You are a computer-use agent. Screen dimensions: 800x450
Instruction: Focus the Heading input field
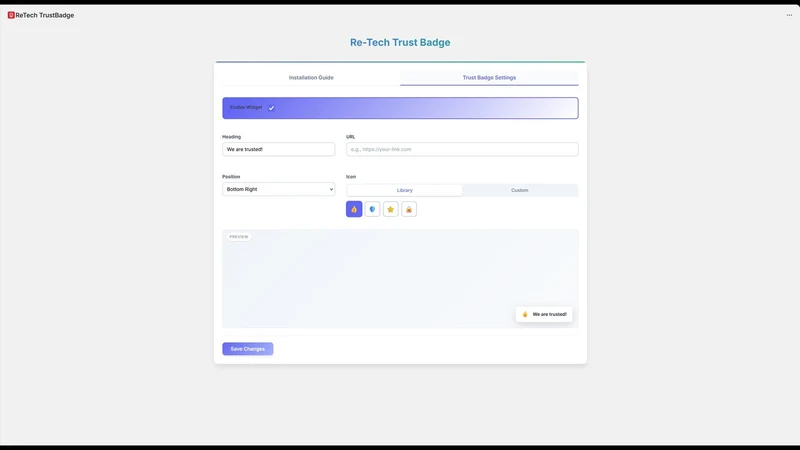click(279, 149)
